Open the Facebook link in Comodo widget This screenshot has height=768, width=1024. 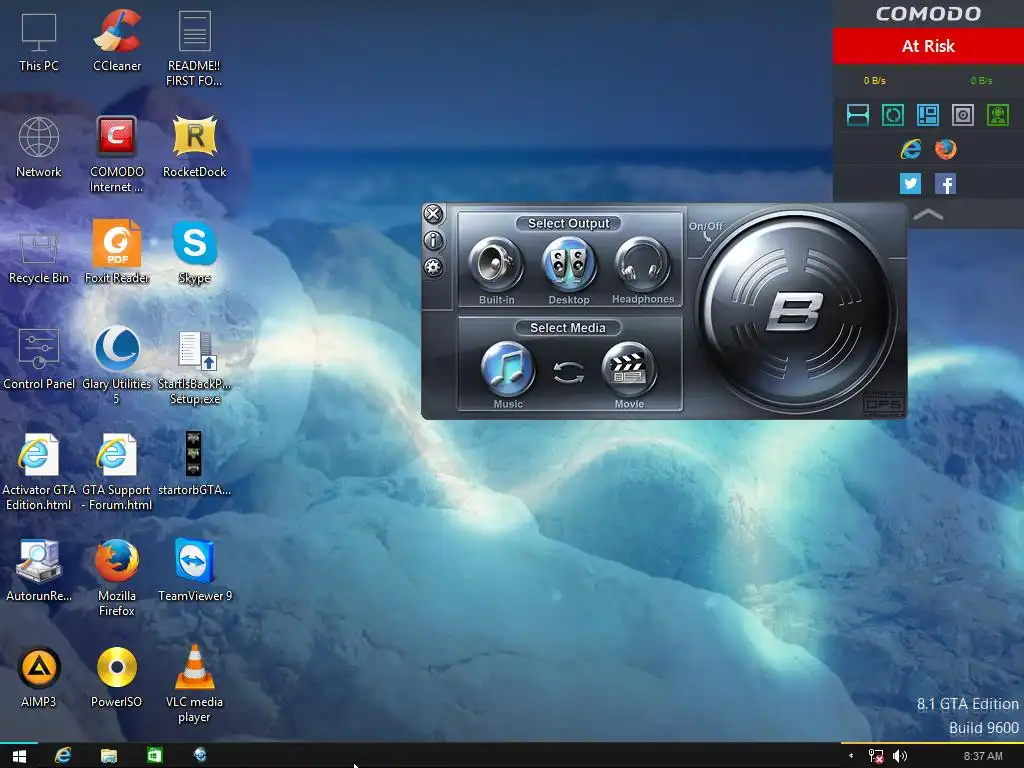(946, 184)
